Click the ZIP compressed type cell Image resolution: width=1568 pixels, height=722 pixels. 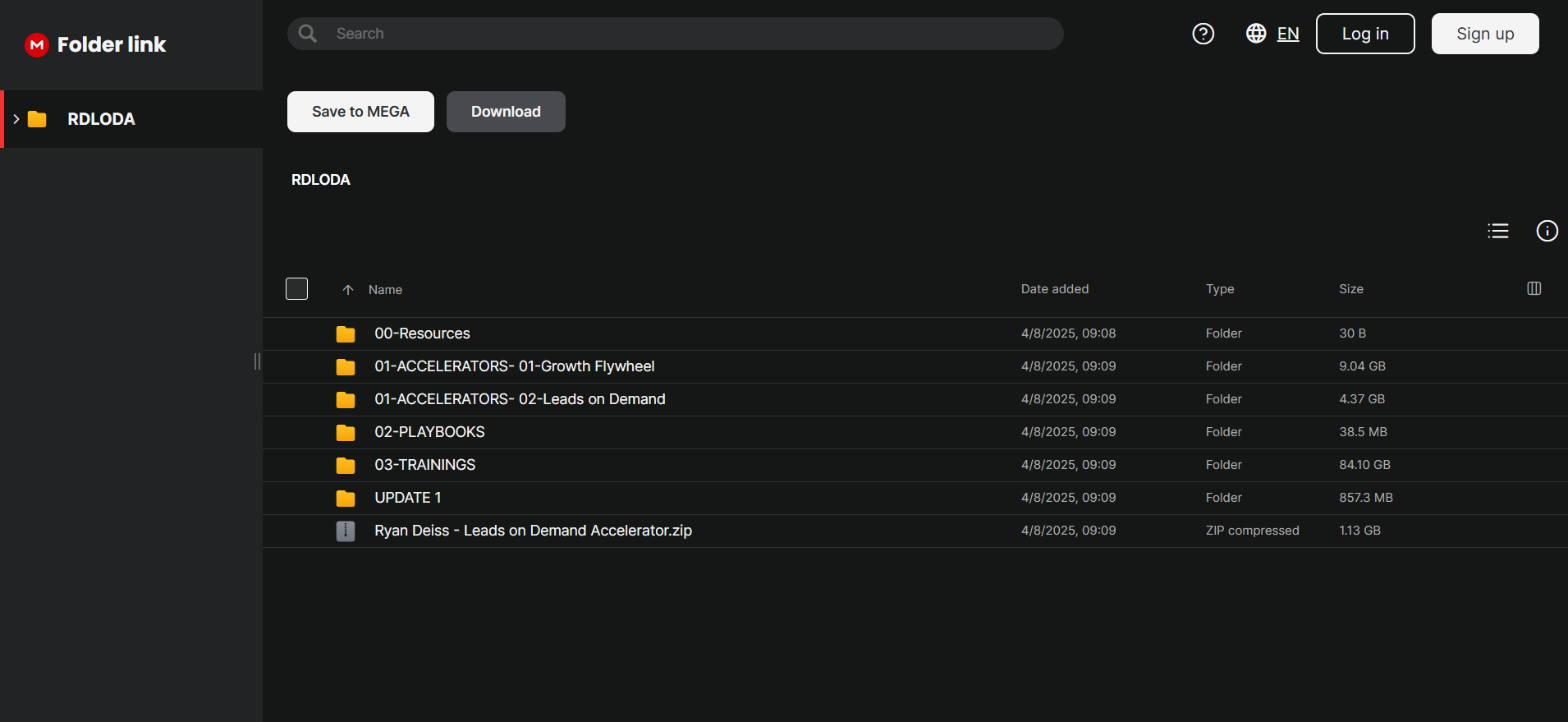1253,531
